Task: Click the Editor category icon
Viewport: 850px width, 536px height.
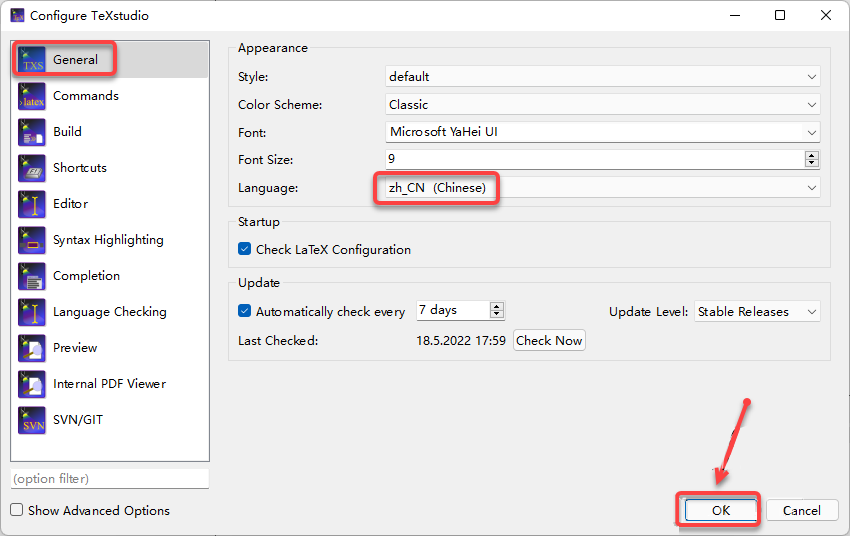Action: click(32, 204)
